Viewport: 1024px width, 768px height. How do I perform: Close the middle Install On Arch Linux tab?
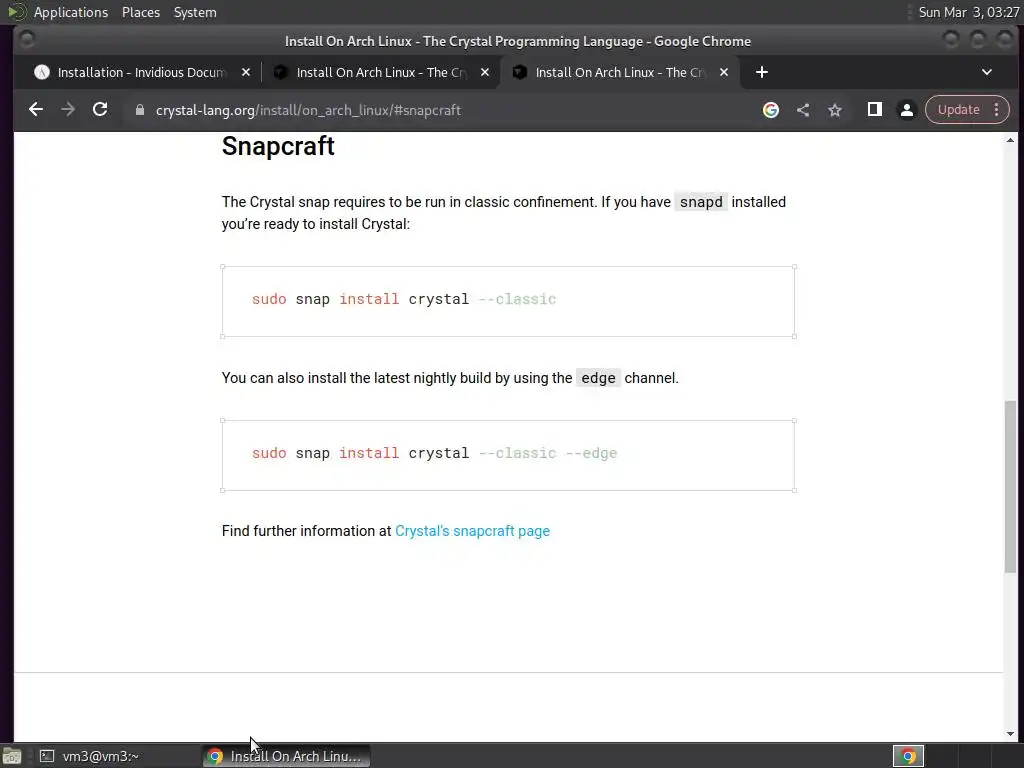[485, 72]
